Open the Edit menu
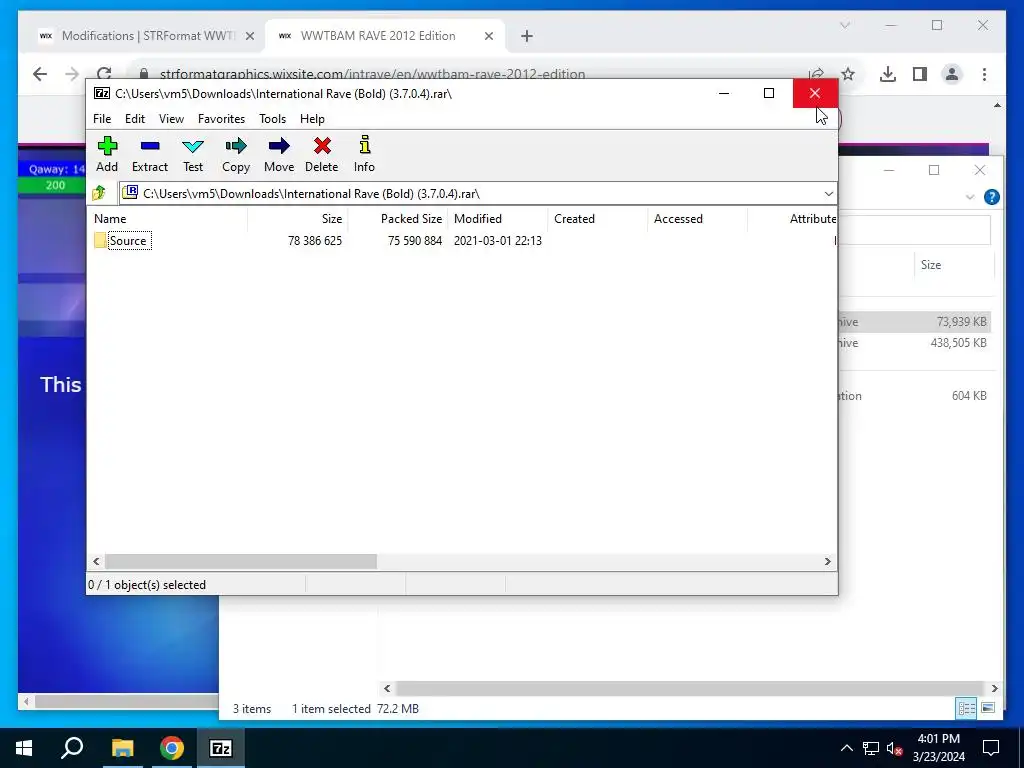This screenshot has width=1024, height=768. (x=135, y=119)
